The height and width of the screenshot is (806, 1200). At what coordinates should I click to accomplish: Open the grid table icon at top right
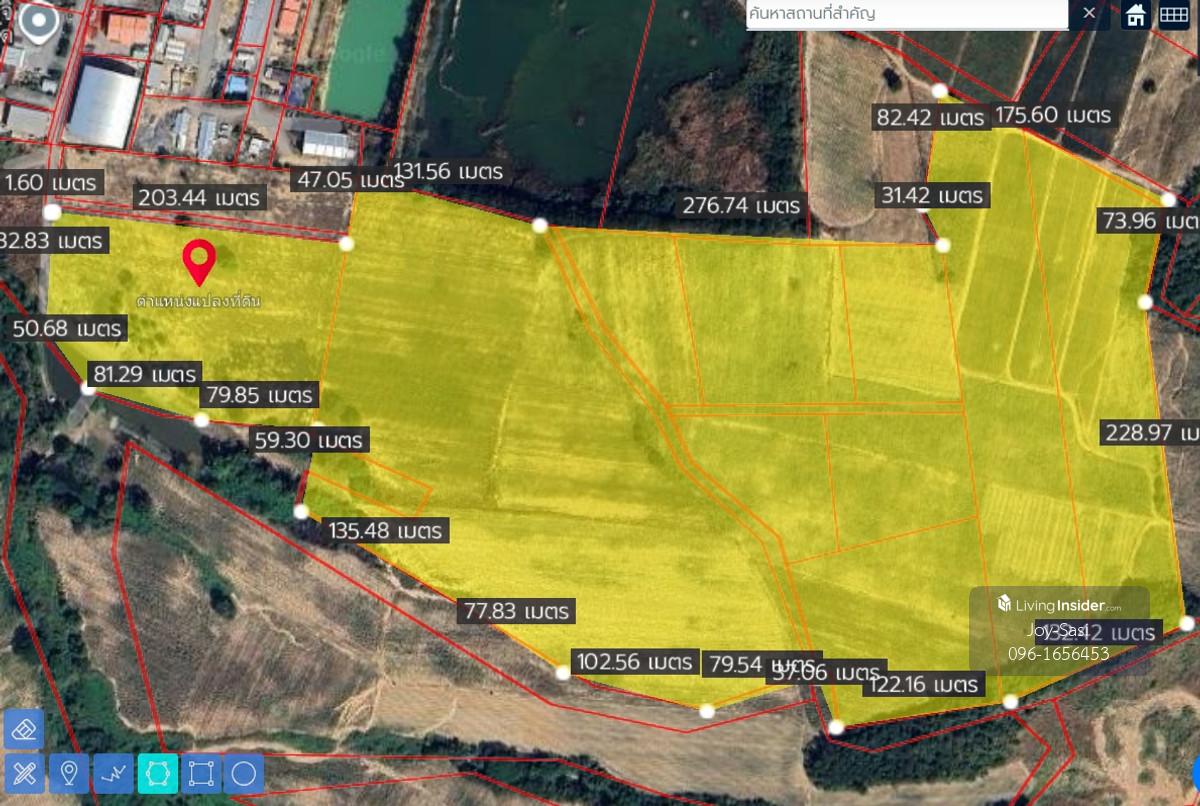(x=1173, y=14)
